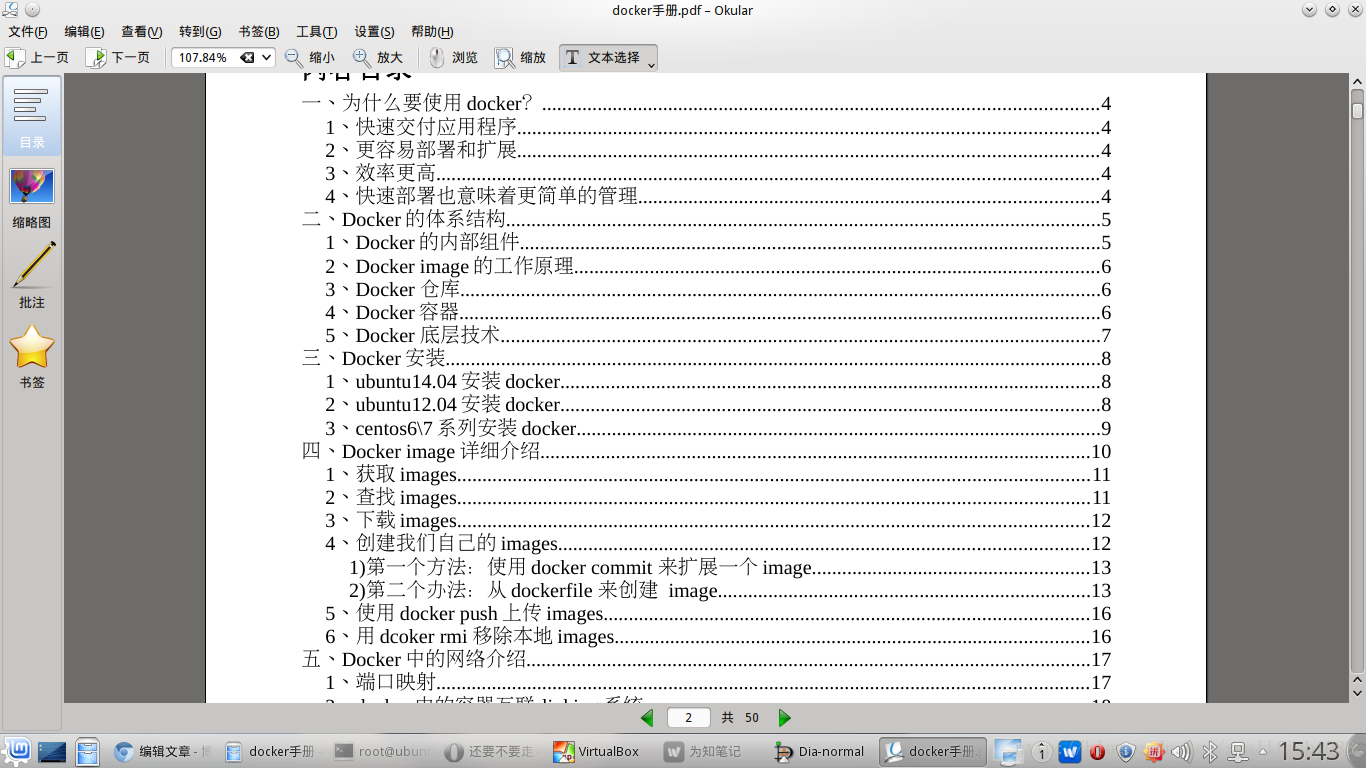Image resolution: width=1366 pixels, height=768 pixels.
Task: Open the 查看(V) menu
Action: pos(142,32)
